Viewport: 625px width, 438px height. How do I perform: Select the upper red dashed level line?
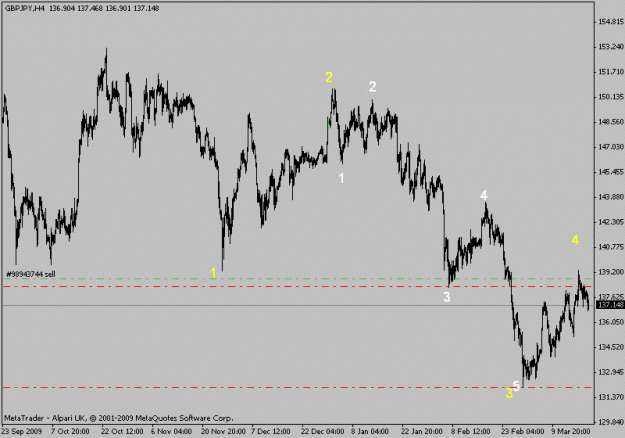(297, 287)
